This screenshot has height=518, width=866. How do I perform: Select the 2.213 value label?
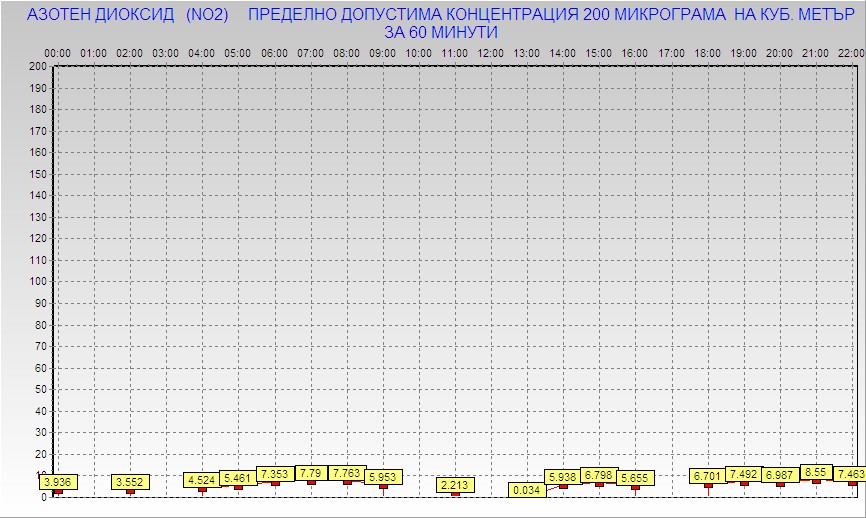(456, 485)
